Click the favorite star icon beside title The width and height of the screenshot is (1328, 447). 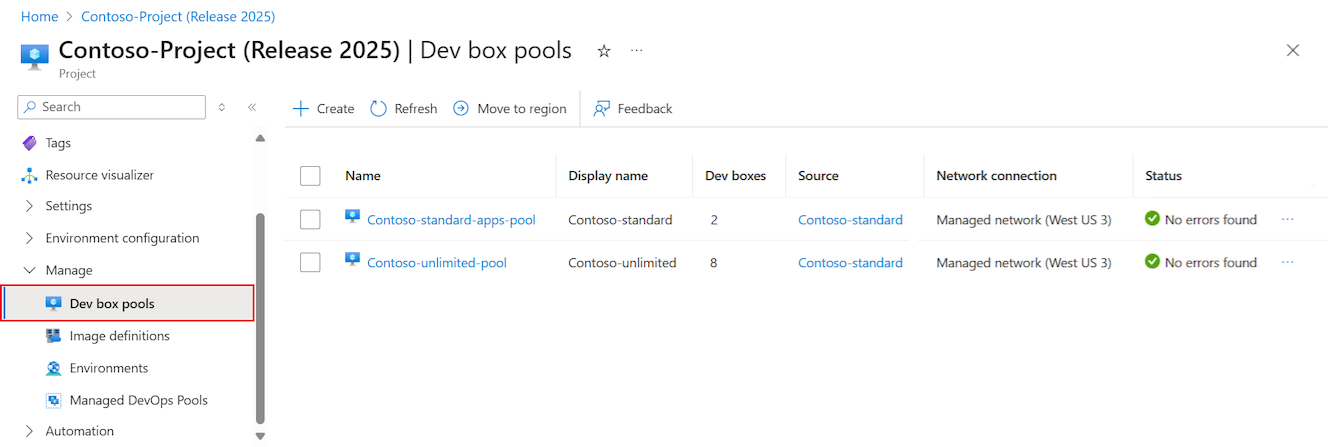[x=604, y=51]
